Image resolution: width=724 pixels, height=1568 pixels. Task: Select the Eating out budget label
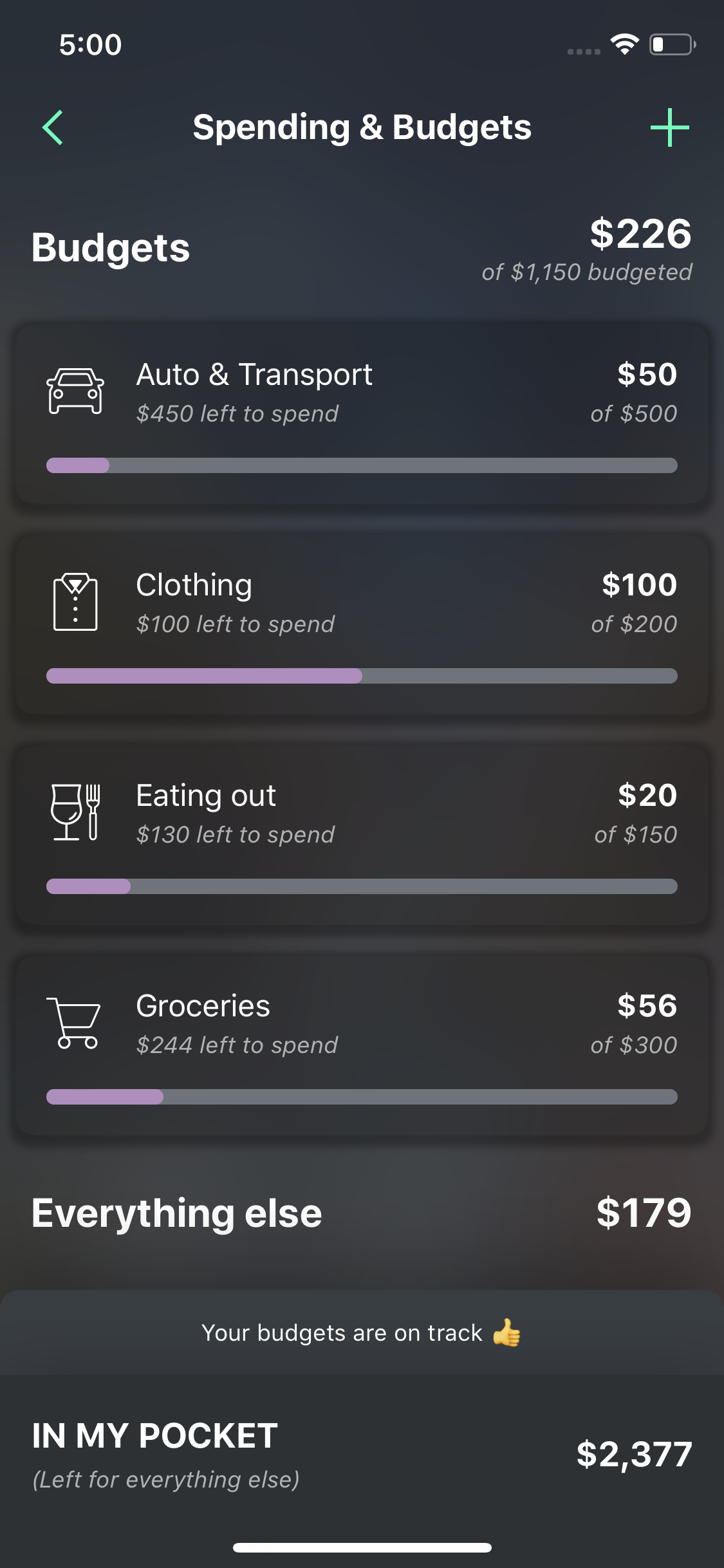[x=206, y=796]
